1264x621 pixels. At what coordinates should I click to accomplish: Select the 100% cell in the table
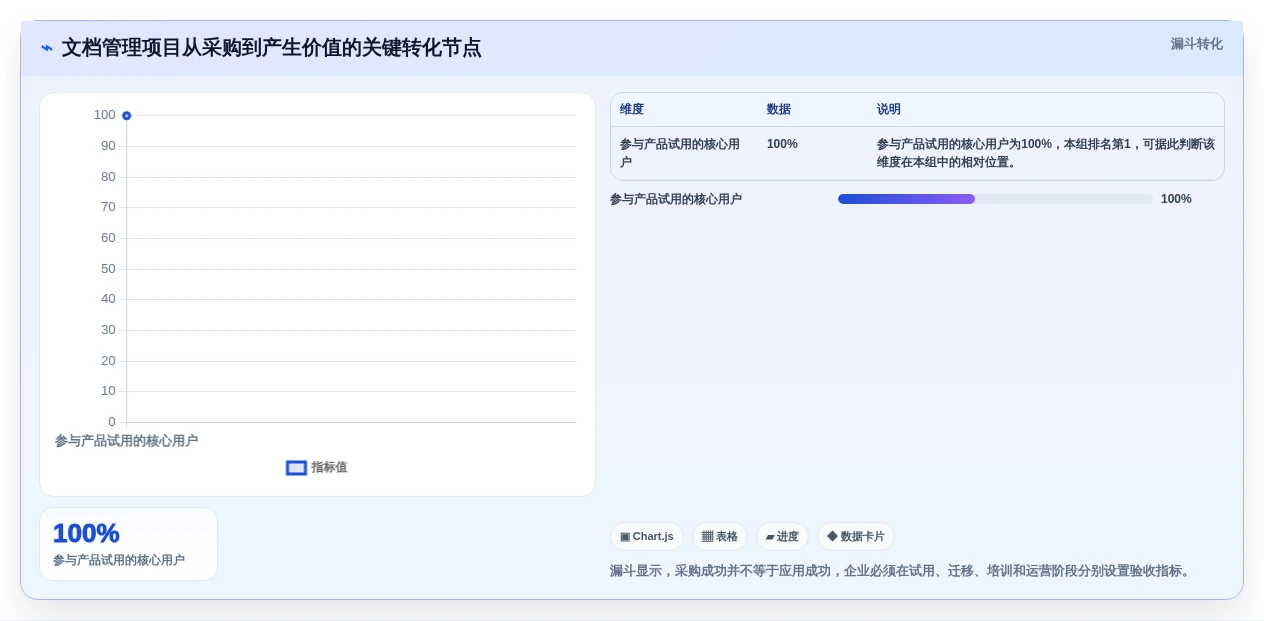(782, 144)
